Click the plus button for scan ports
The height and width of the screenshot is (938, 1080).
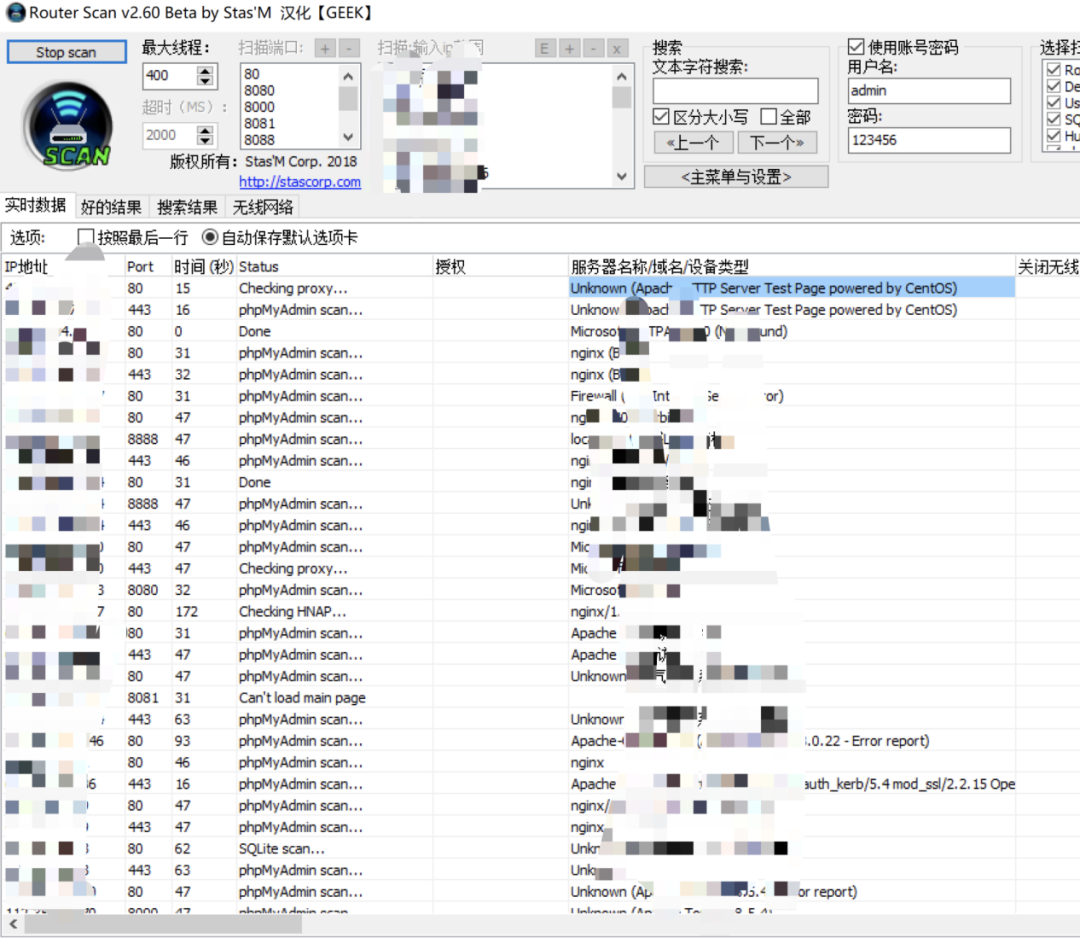(325, 48)
